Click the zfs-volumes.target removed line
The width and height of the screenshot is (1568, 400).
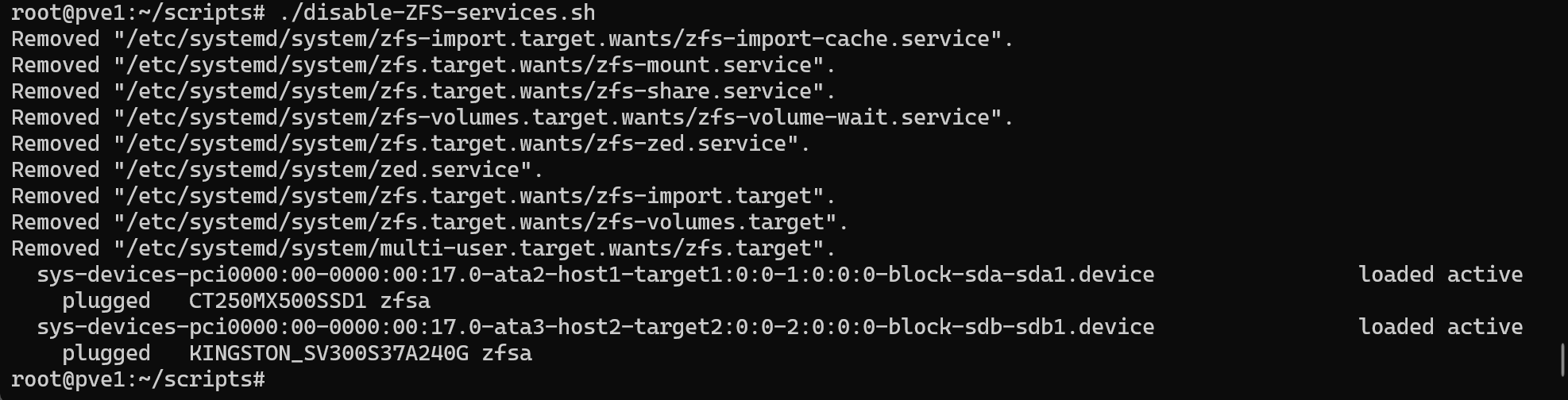[x=430, y=223]
